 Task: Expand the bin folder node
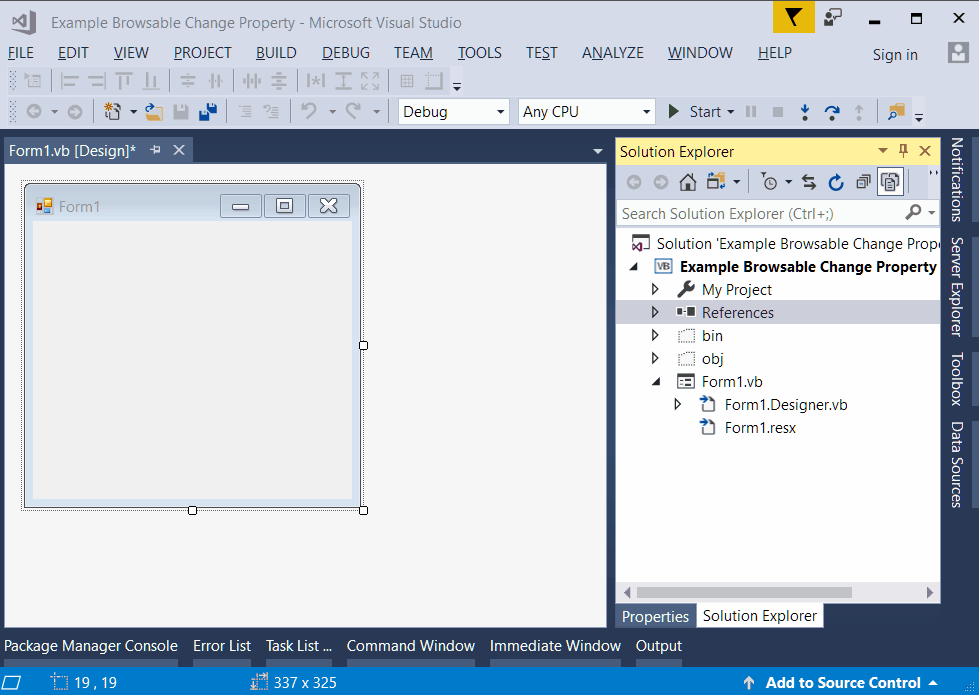pos(655,335)
